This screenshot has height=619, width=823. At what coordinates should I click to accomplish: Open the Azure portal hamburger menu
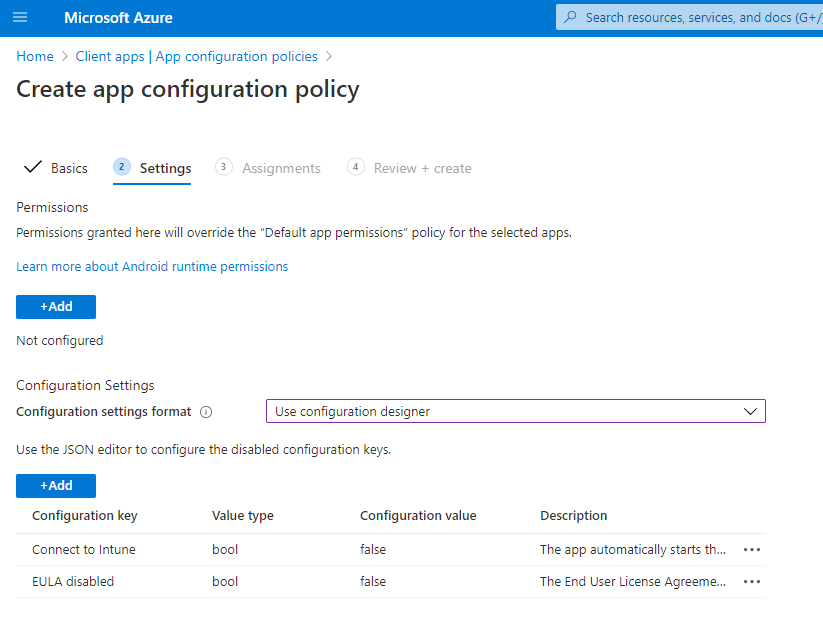[20, 17]
